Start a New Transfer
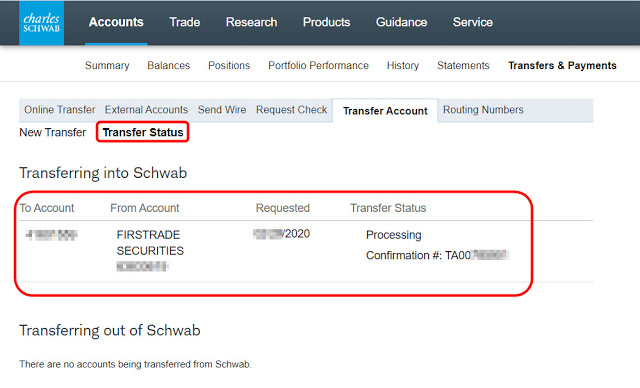Screen dimensions: 640x388 tap(53, 133)
